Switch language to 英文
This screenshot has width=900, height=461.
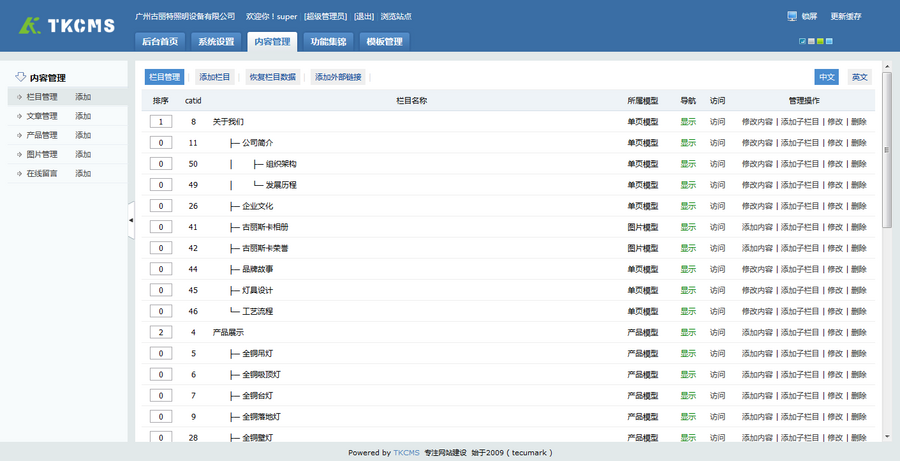point(860,77)
